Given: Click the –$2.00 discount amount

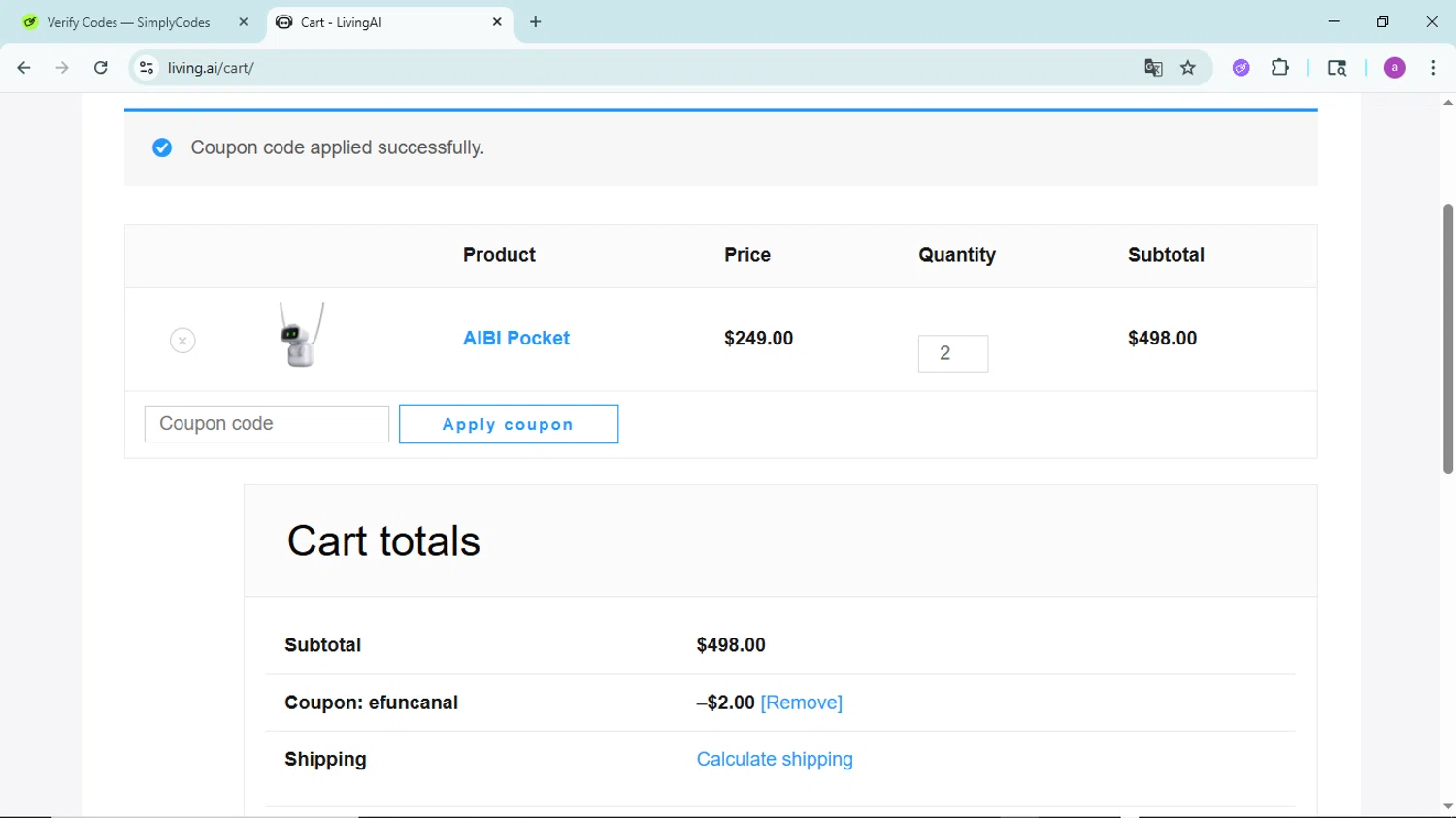Looking at the screenshot, I should click(726, 703).
